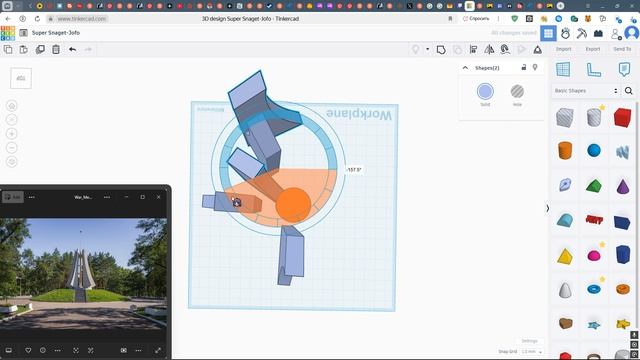Pick the purple Cone shape
Viewport: 640px width, 360px height.
[x=623, y=186]
